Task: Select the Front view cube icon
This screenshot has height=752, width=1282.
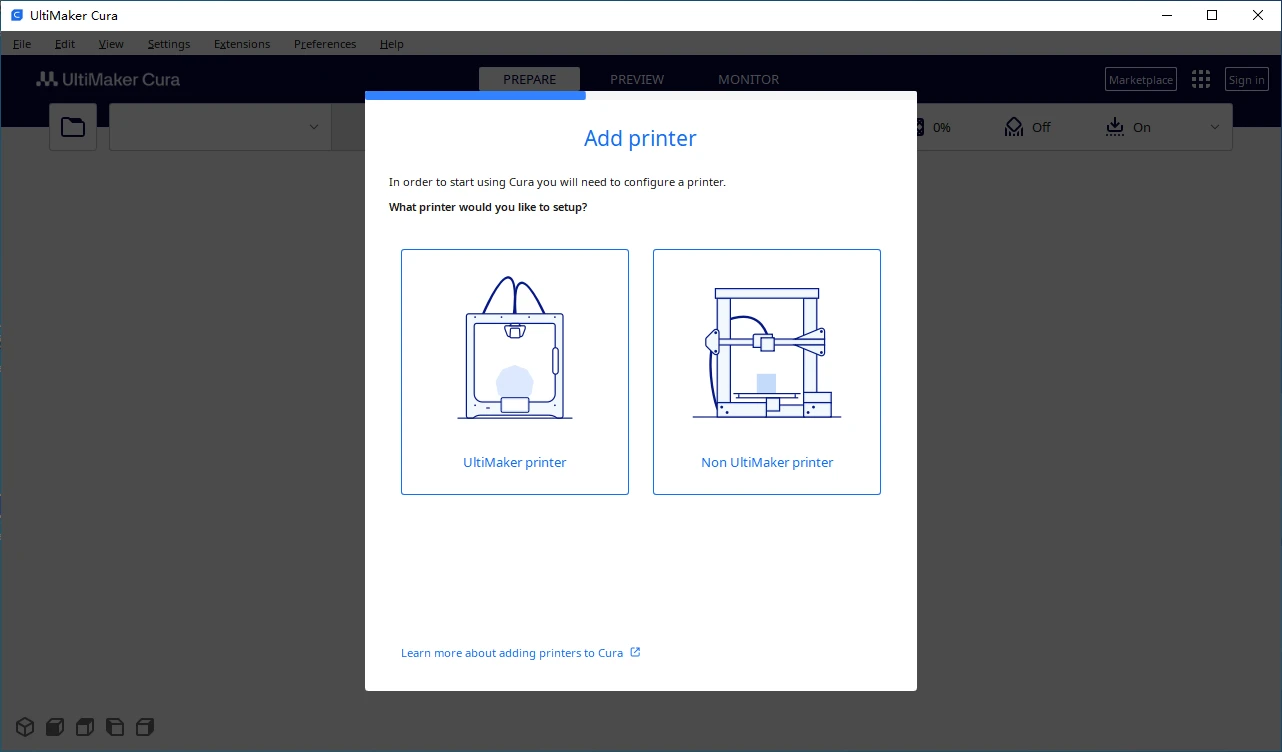Action: click(x=55, y=727)
